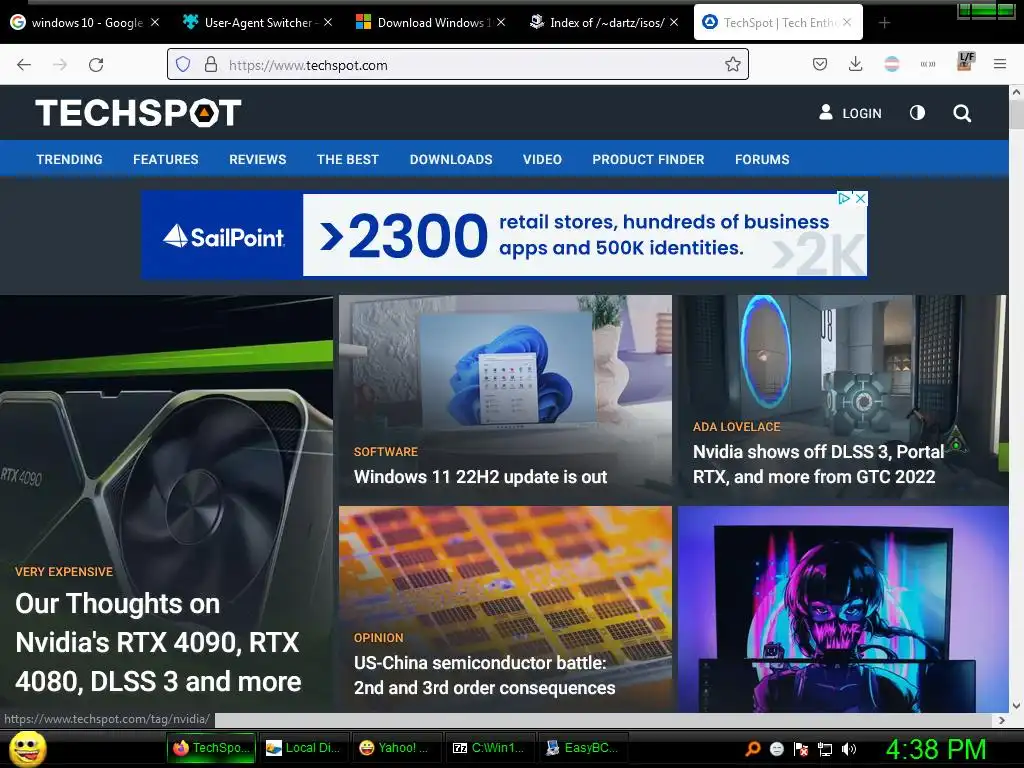Open the Nvidia DLSS 3 Portal RTX article

tap(818, 464)
